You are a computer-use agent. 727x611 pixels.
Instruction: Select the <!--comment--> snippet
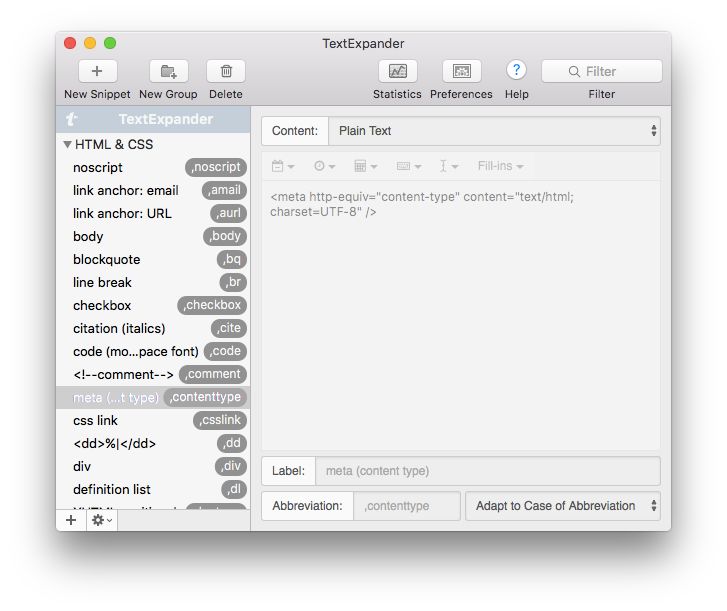point(153,374)
